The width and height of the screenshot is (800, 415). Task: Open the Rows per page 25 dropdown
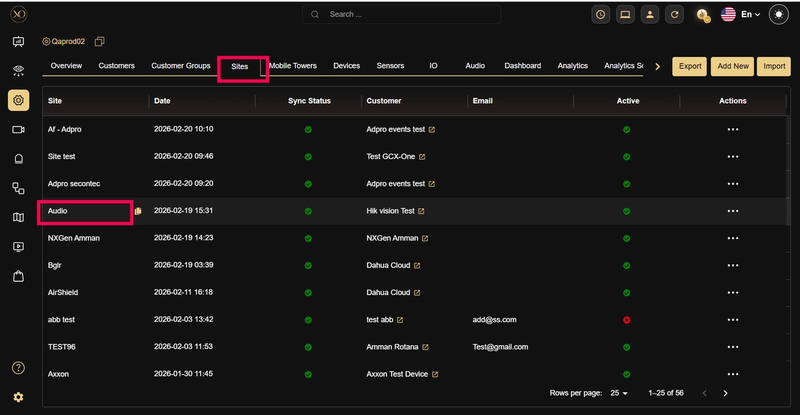tap(619, 393)
